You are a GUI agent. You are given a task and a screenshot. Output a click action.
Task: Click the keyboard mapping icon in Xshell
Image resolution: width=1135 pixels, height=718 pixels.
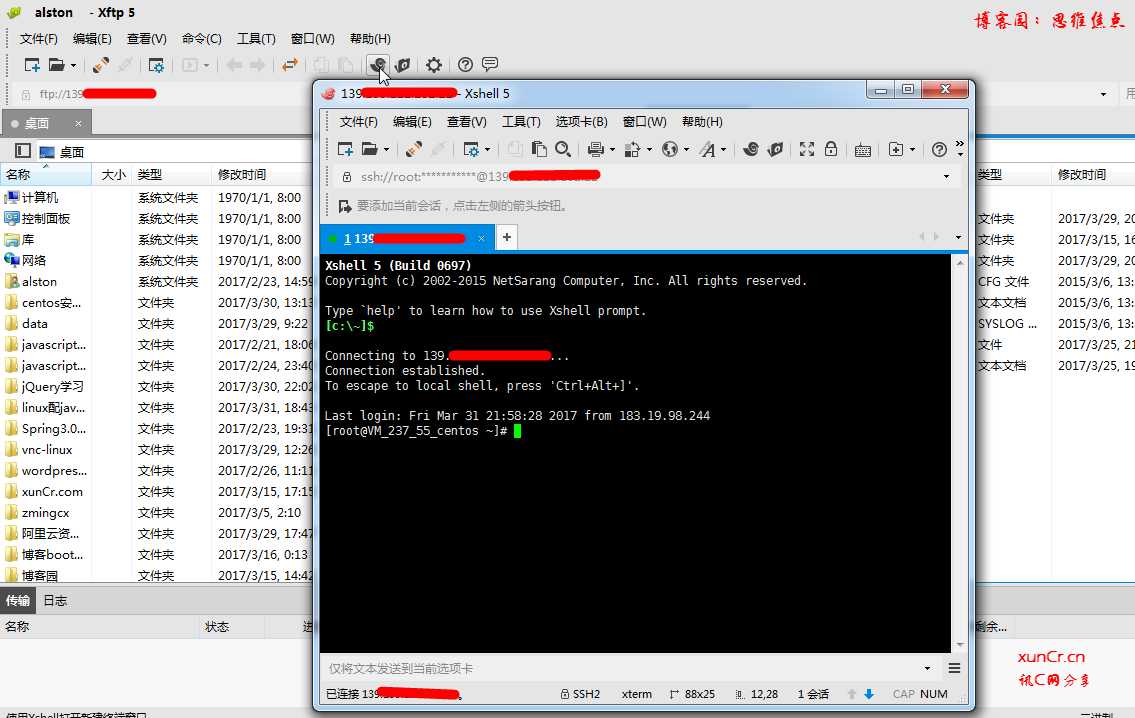[863, 150]
